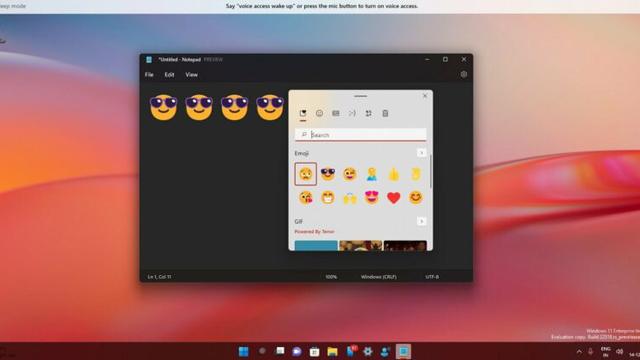This screenshot has height=360, width=640.
Task: Insert the face blowing a kiss emoji
Action: point(306,198)
